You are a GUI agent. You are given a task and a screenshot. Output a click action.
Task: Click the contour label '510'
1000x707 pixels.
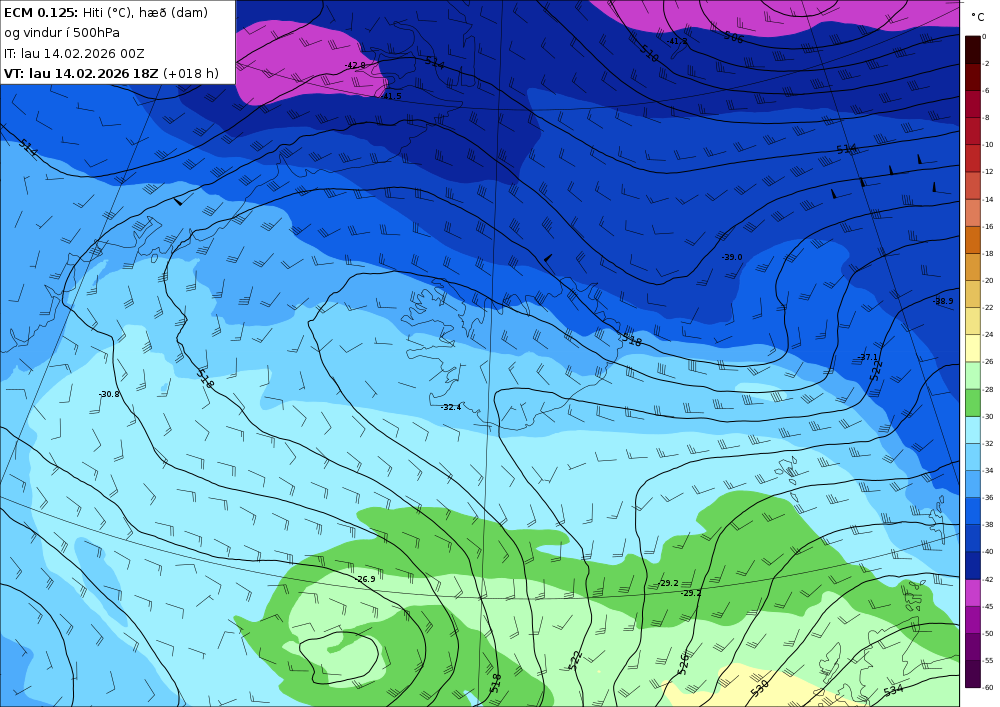click(x=649, y=53)
